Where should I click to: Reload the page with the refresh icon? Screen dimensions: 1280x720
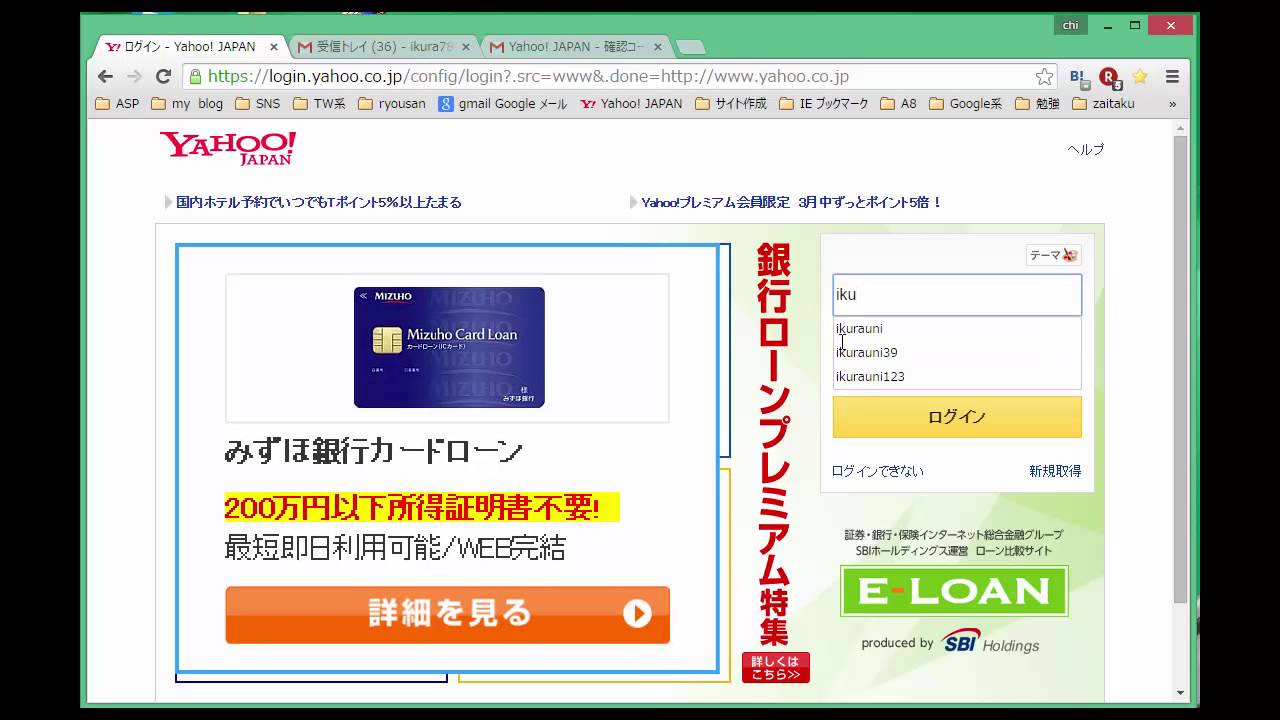pos(164,77)
